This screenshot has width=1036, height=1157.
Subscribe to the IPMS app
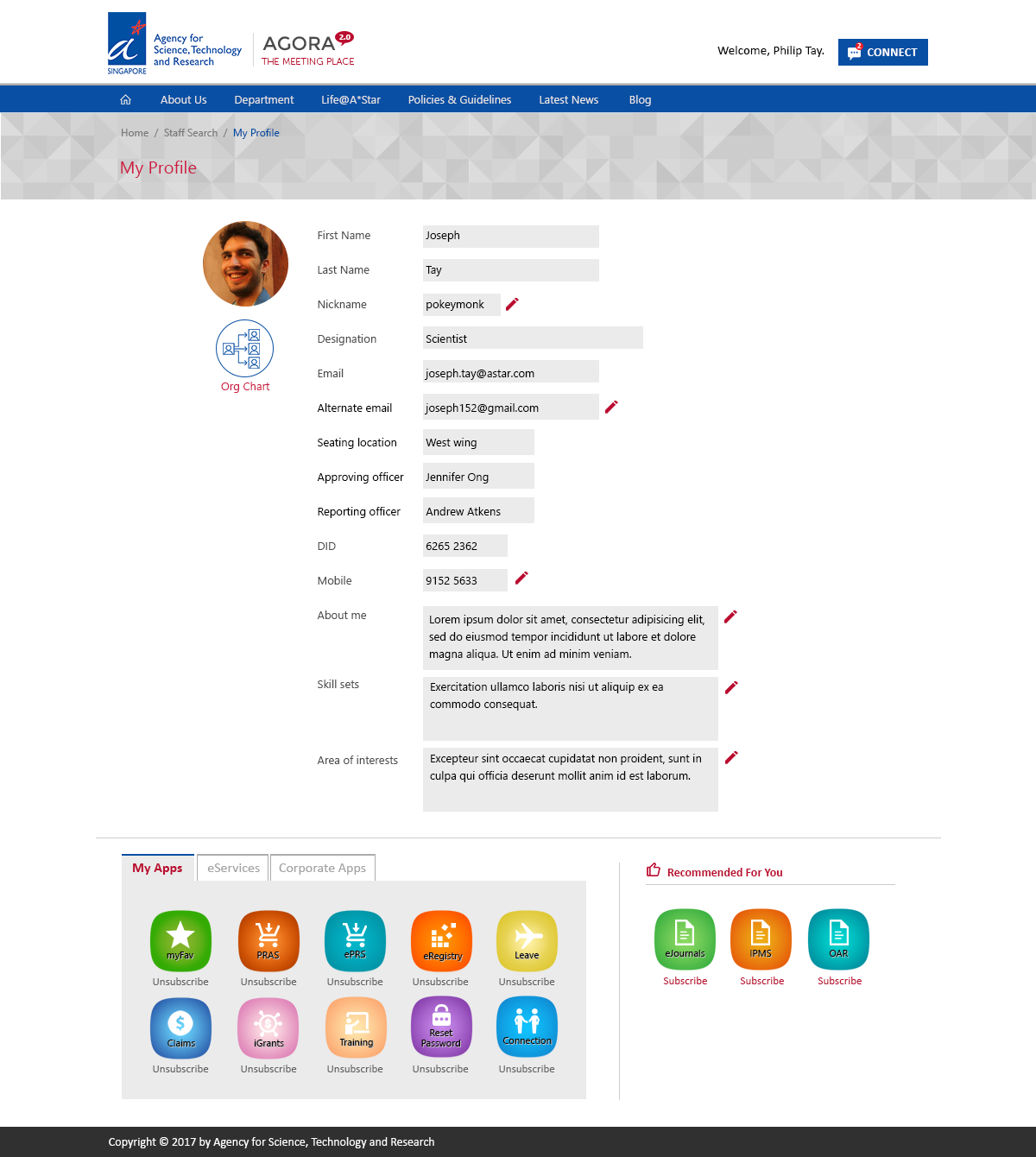point(761,981)
